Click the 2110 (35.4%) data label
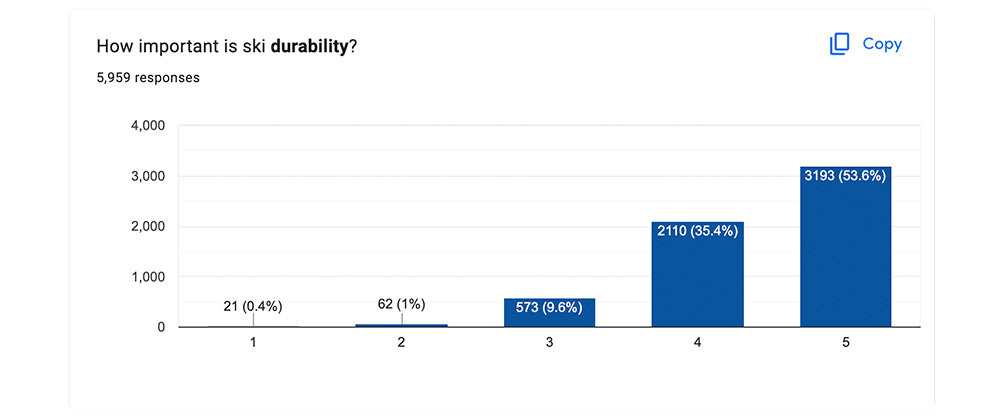 (x=698, y=231)
